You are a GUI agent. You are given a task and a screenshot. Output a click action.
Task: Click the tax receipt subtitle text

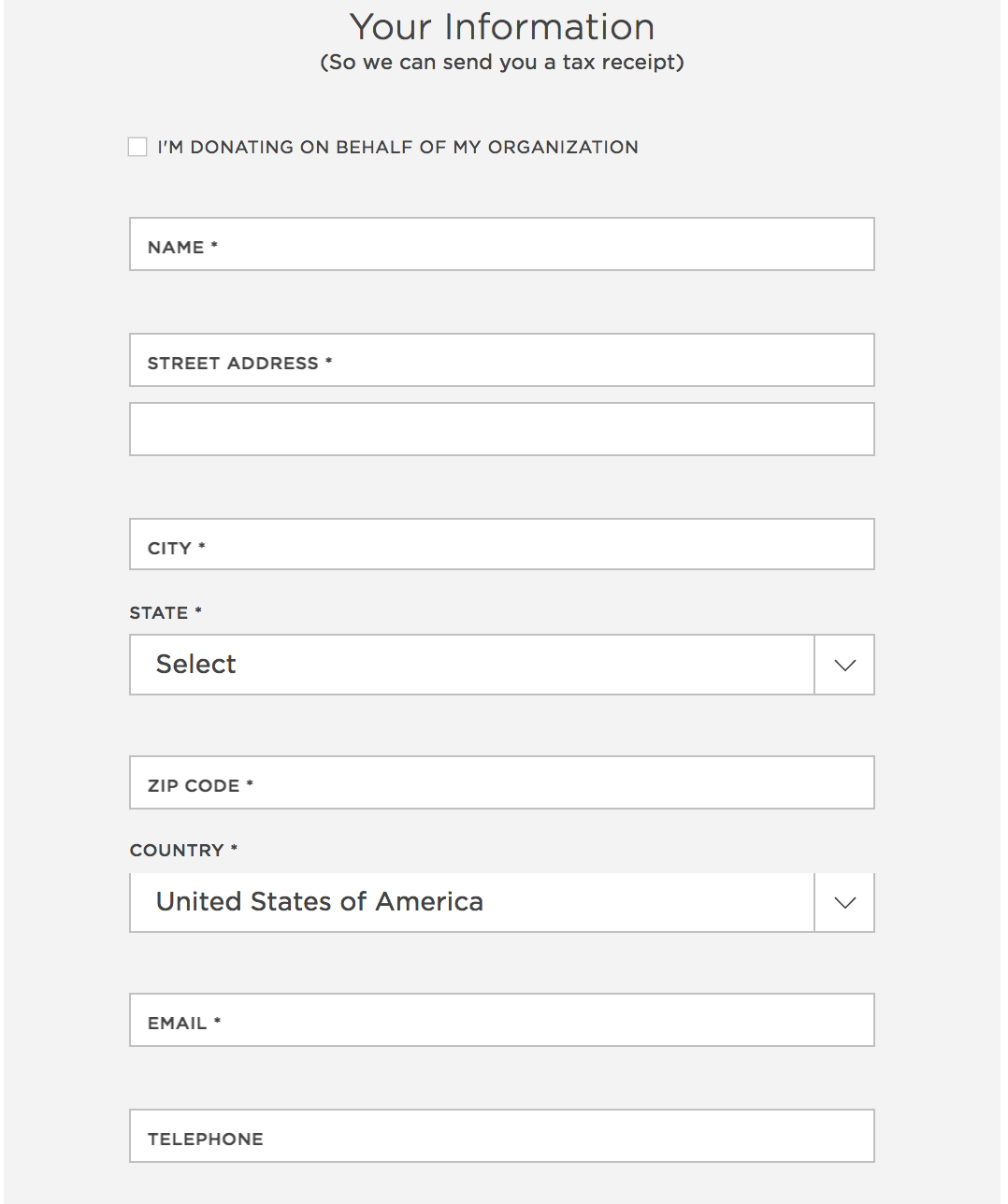(x=502, y=63)
